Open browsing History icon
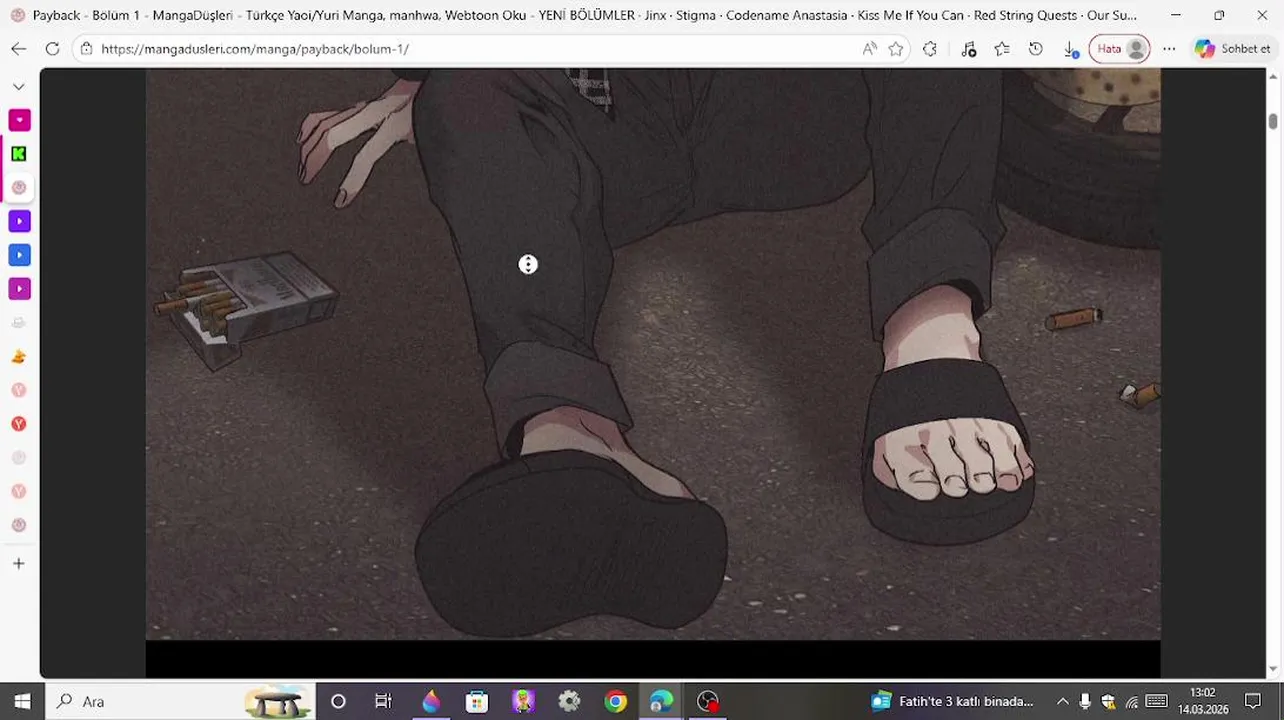Screen dimensions: 1284x720 (x=1036, y=49)
